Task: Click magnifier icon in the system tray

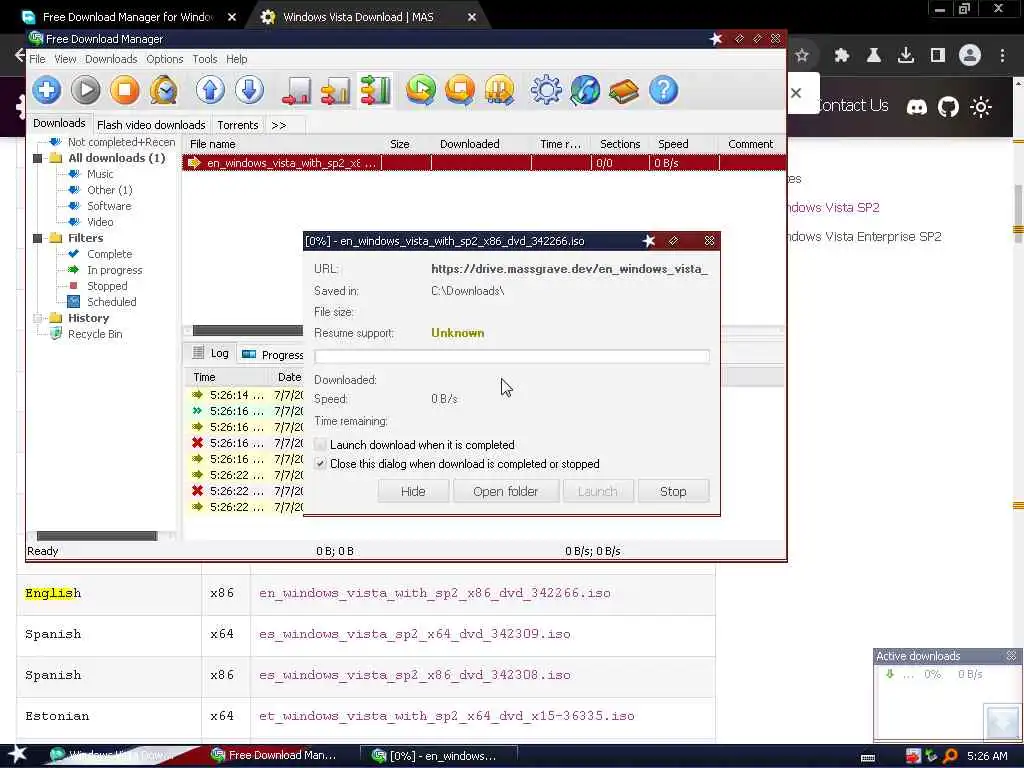Action: [950, 756]
